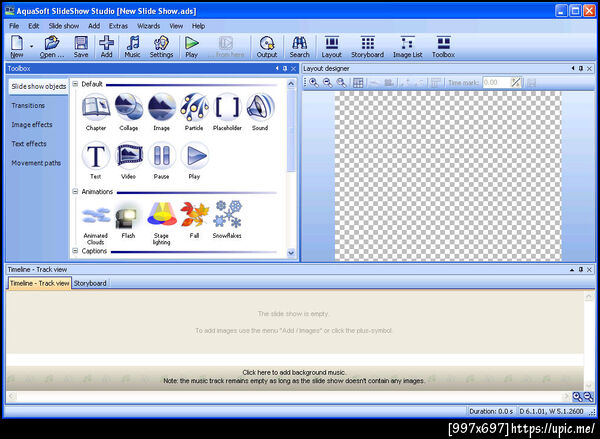Collapse the Animations group in Toolbox
600x439 pixels.
coord(75,191)
